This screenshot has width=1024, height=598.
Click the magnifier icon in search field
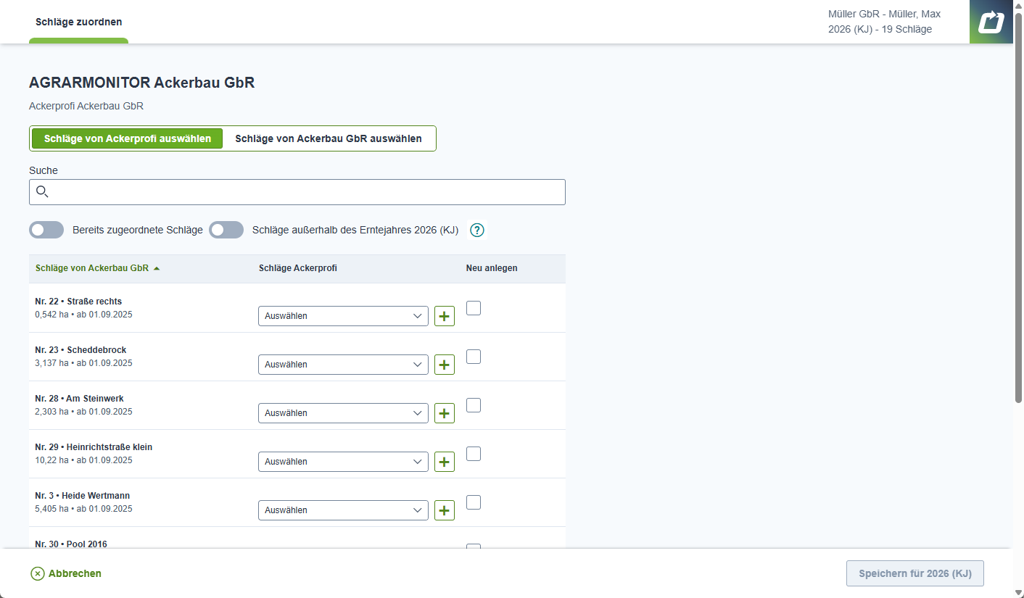[42, 192]
